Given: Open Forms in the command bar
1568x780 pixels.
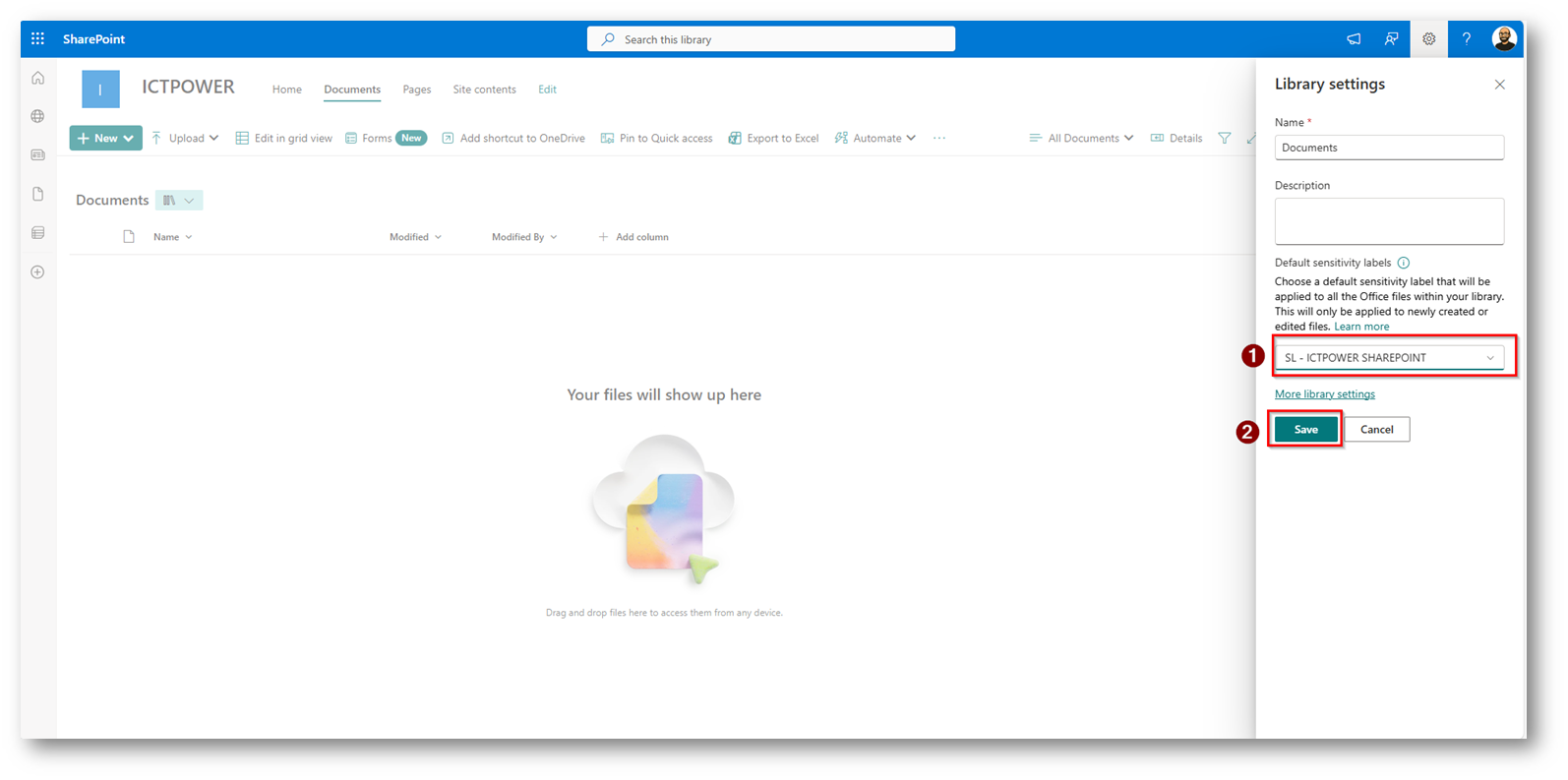Looking at the screenshot, I should (385, 139).
